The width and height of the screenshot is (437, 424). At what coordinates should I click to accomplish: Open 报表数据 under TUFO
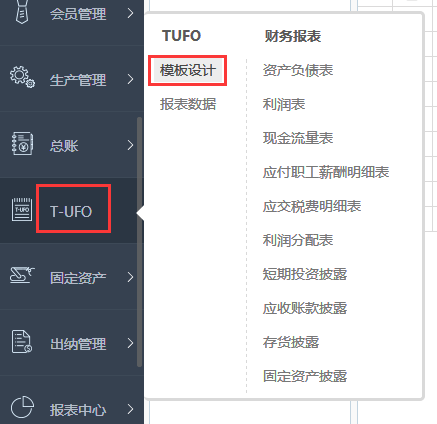188,104
